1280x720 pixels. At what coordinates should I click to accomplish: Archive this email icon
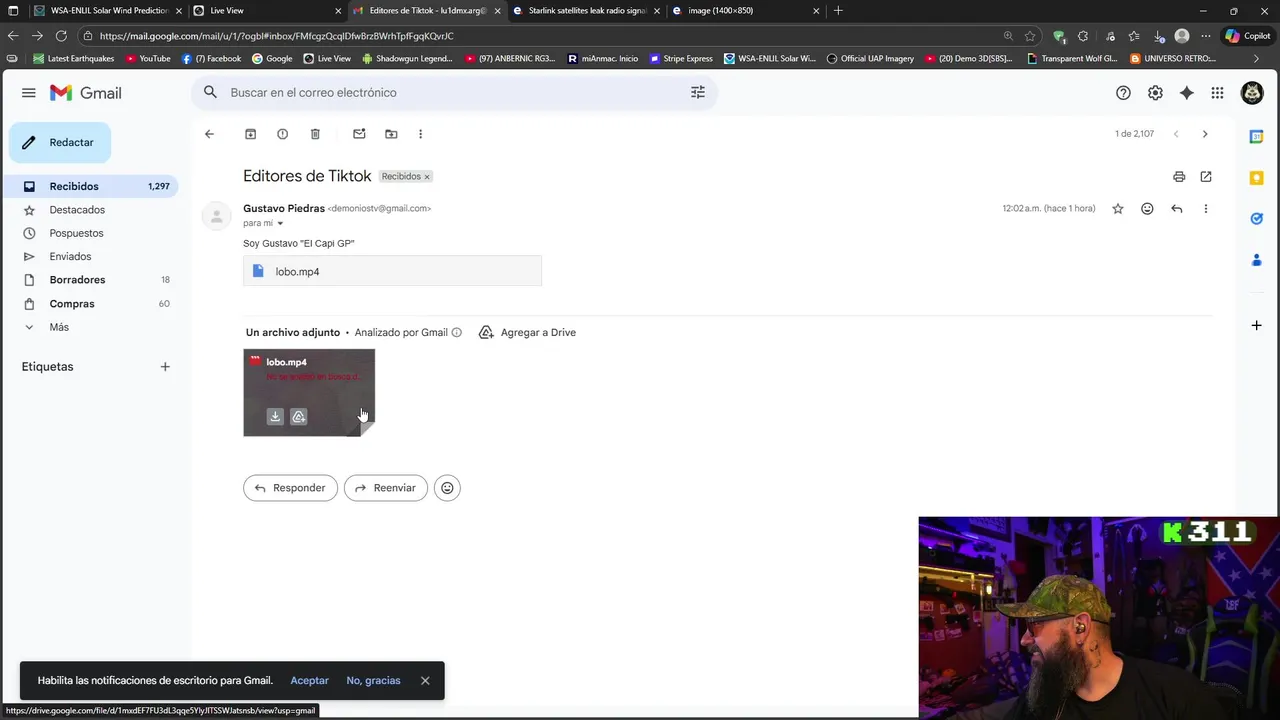pos(251,134)
